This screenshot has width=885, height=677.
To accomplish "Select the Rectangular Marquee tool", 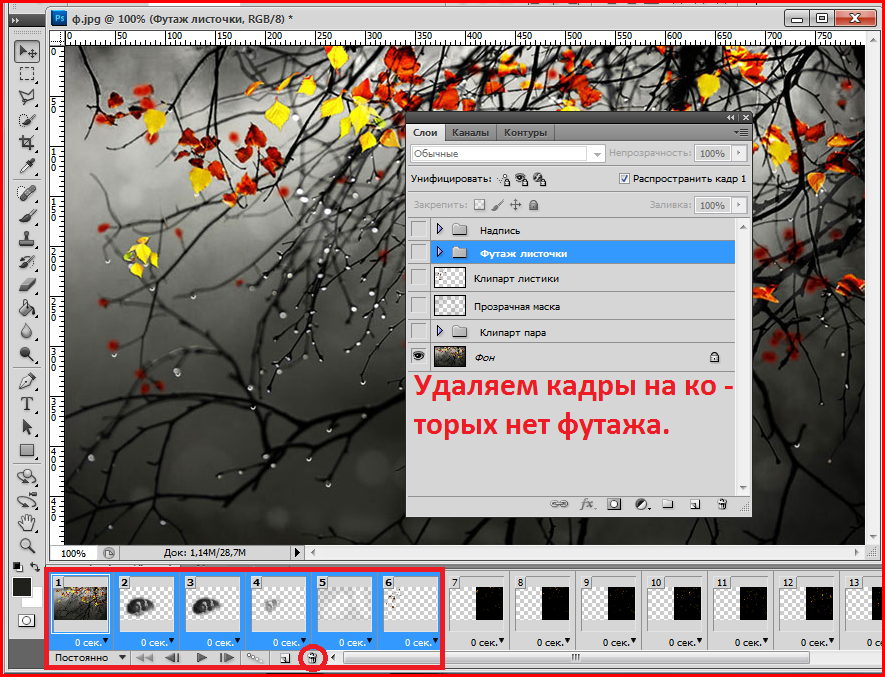I will pos(27,74).
